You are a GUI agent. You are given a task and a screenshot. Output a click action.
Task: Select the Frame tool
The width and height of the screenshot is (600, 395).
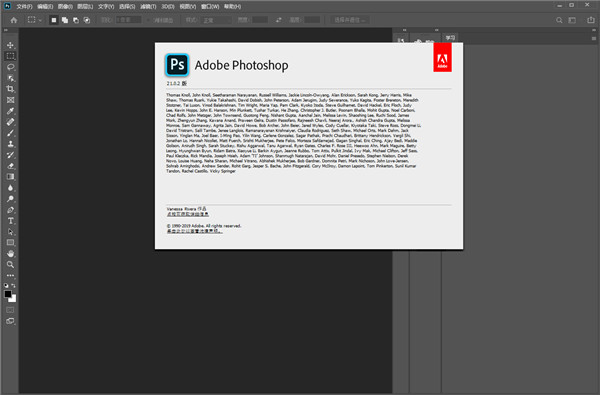click(10, 100)
